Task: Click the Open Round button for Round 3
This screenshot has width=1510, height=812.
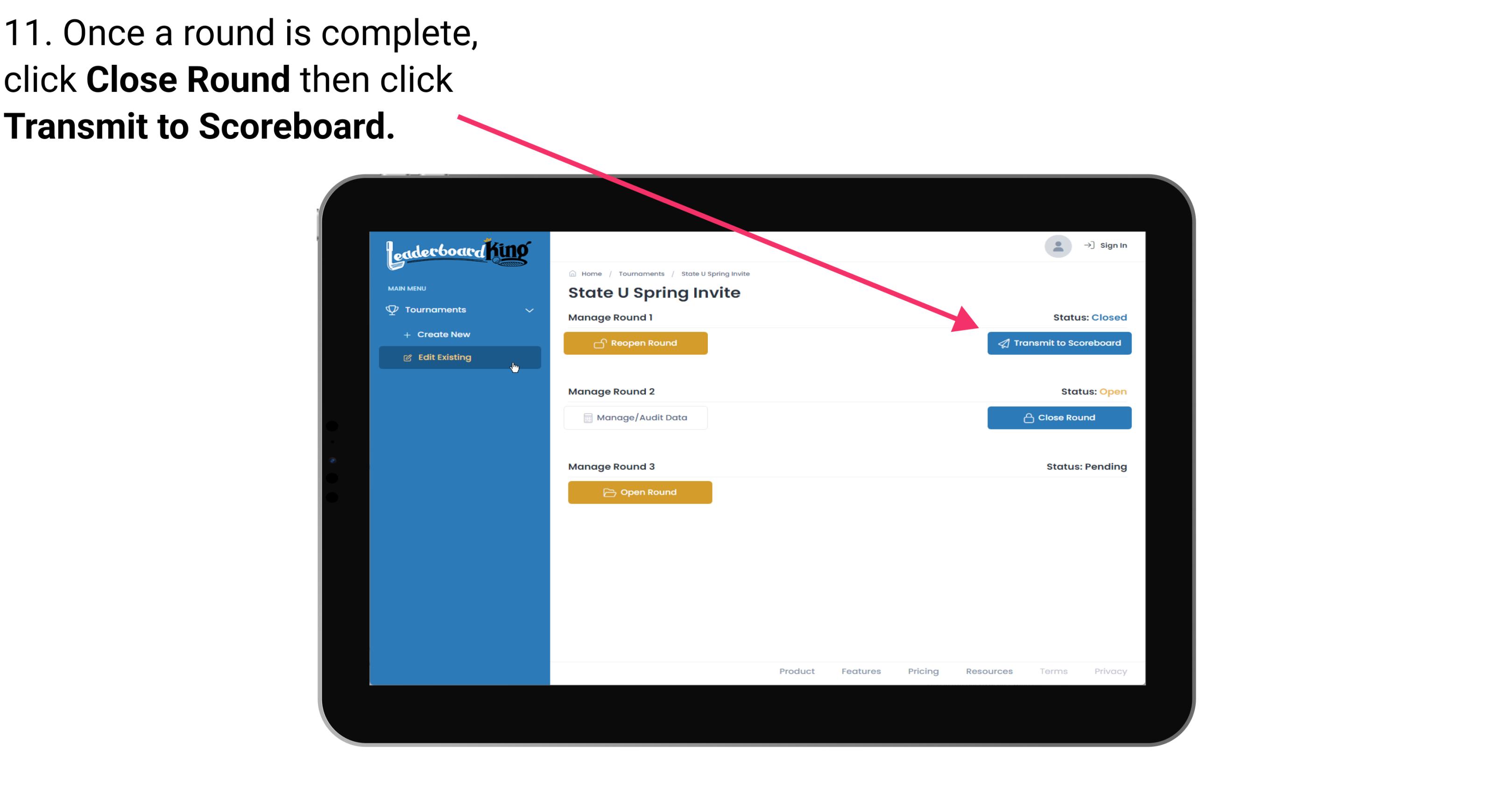Action: (640, 491)
